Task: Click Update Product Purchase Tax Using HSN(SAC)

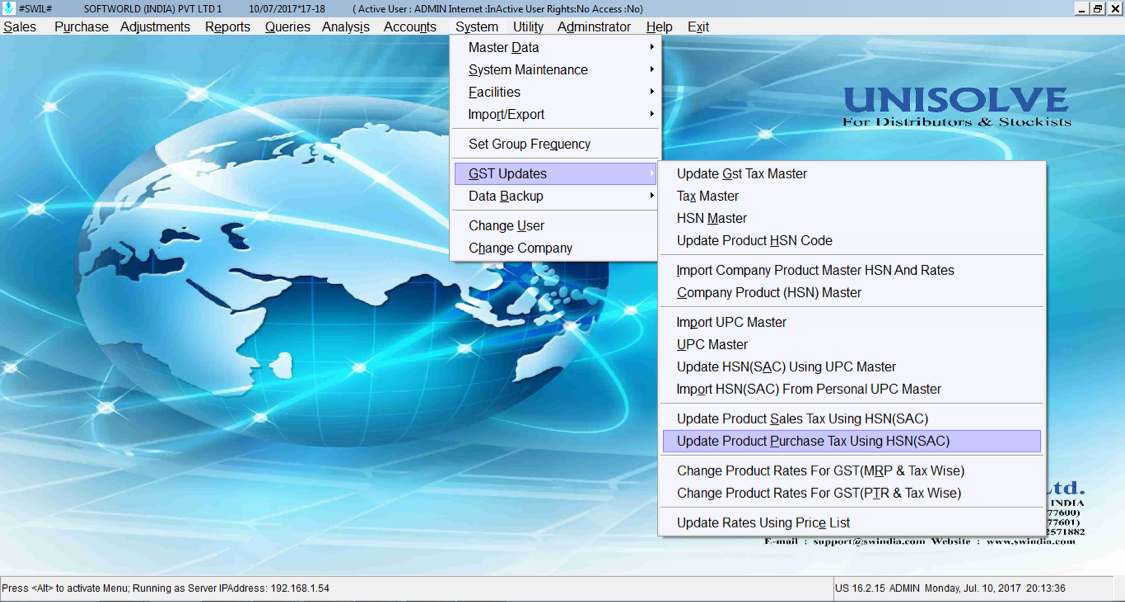Action: click(852, 441)
